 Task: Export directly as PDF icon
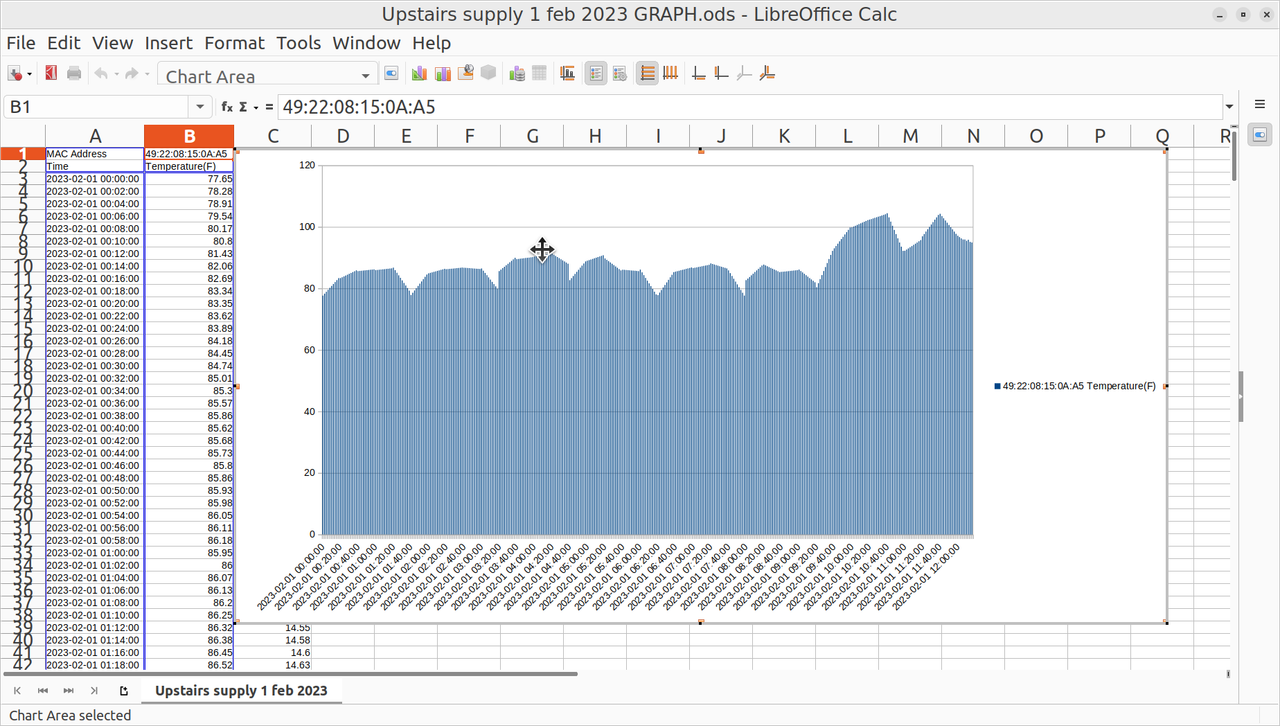click(51, 73)
